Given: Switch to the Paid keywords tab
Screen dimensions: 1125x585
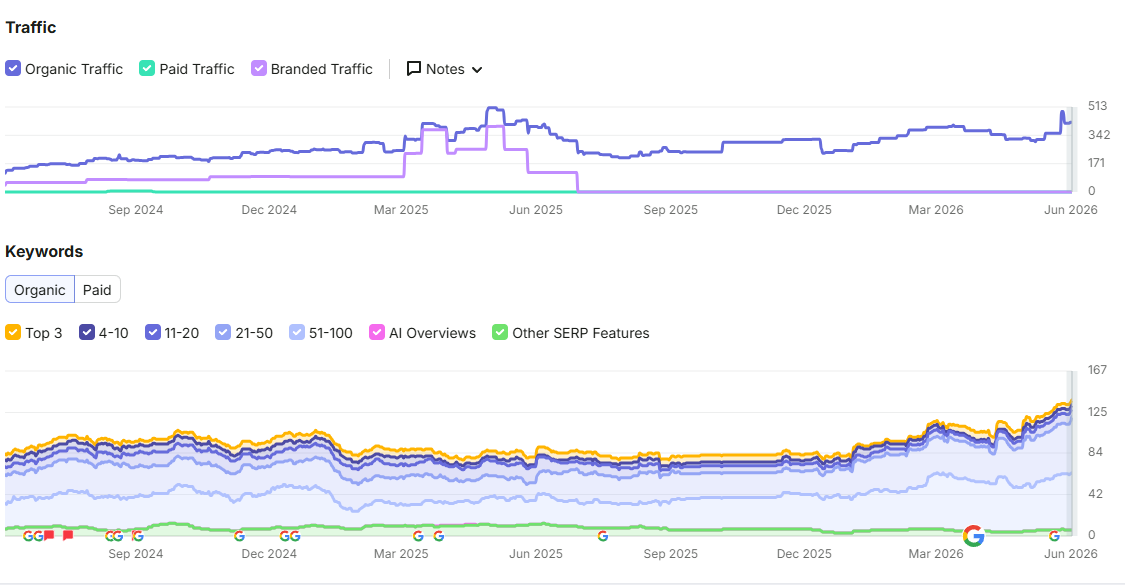Looking at the screenshot, I should point(98,289).
